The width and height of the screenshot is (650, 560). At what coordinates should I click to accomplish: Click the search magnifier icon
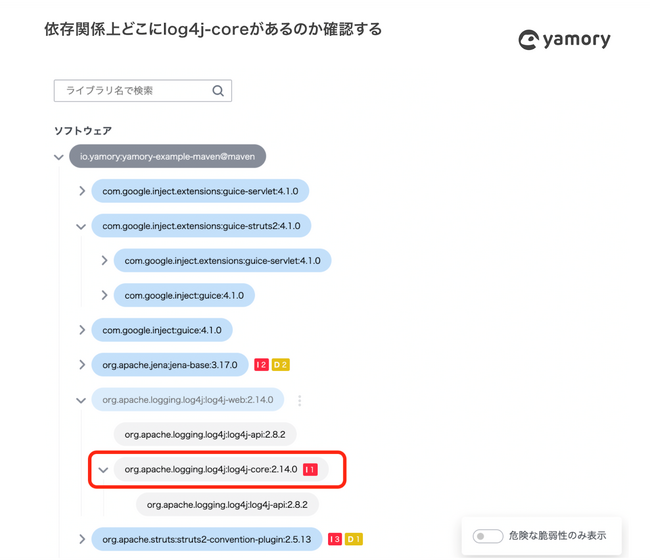(x=218, y=90)
